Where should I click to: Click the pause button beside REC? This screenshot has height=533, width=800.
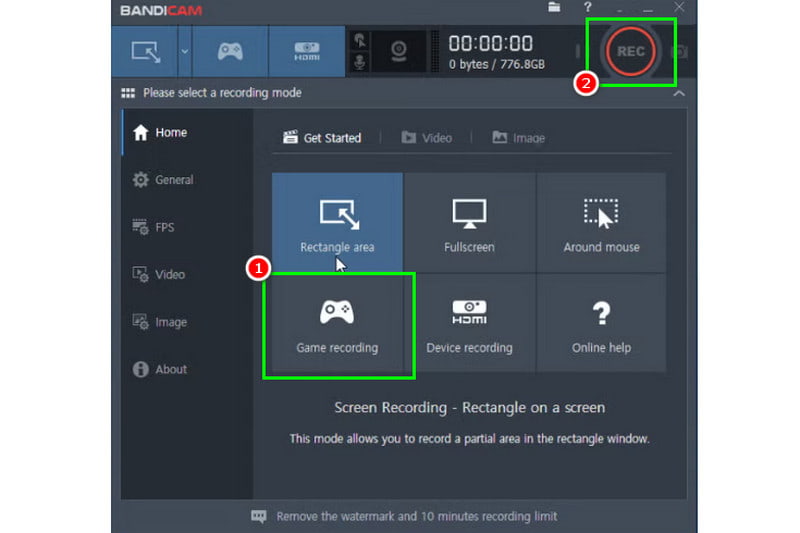(x=578, y=52)
